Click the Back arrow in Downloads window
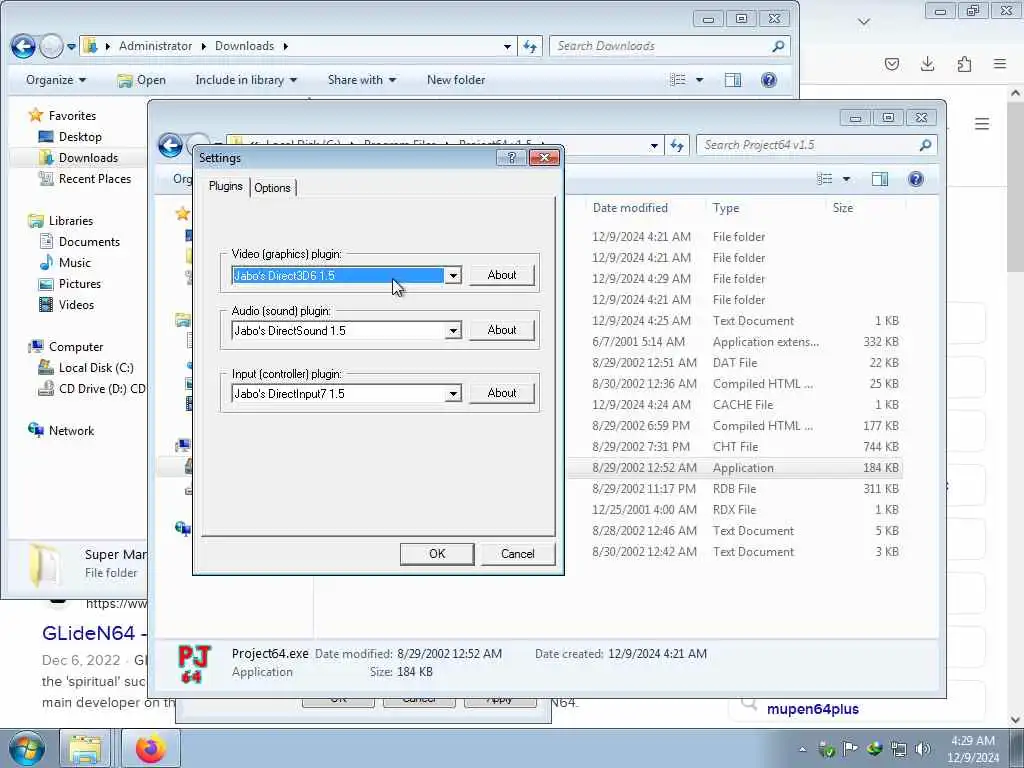The width and height of the screenshot is (1024, 768). click(x=24, y=46)
